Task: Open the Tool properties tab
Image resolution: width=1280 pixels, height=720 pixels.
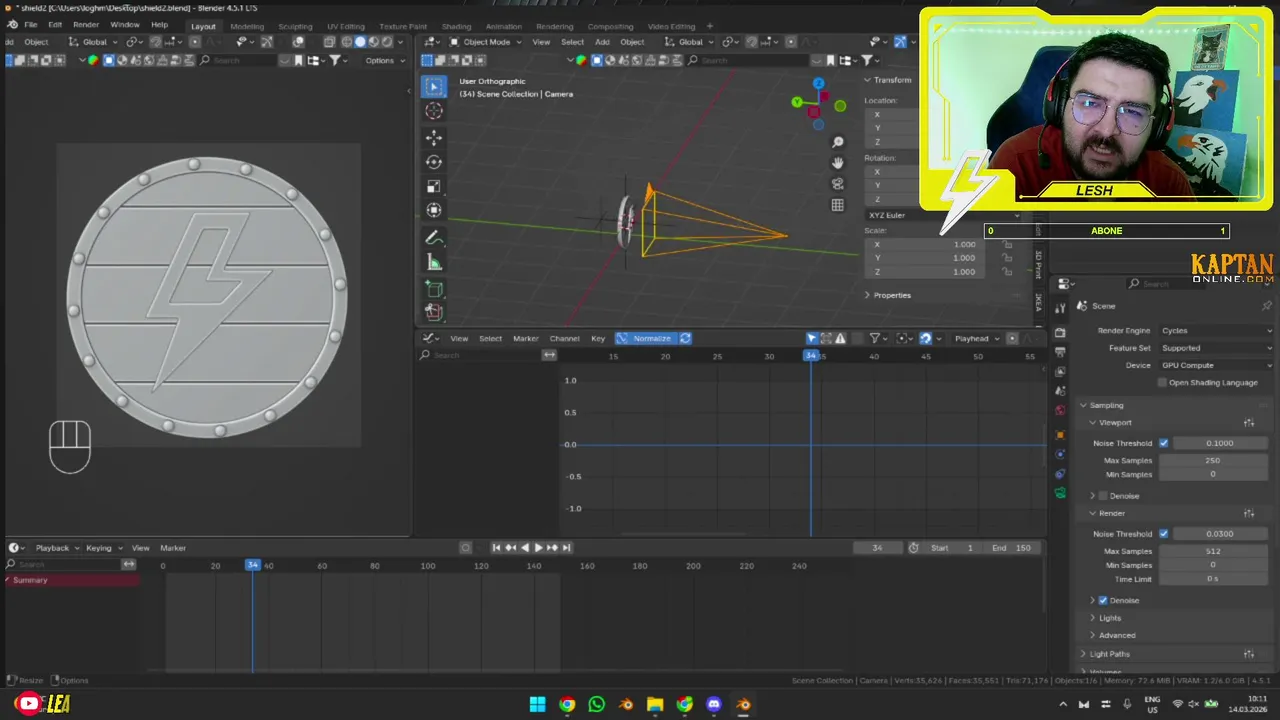Action: pyautogui.click(x=1060, y=308)
